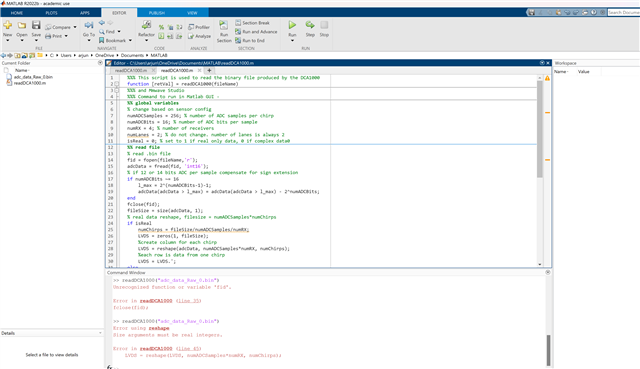This screenshot has width=640, height=369.
Task: Click the 'reshape' link in error message
Action: coord(159,328)
